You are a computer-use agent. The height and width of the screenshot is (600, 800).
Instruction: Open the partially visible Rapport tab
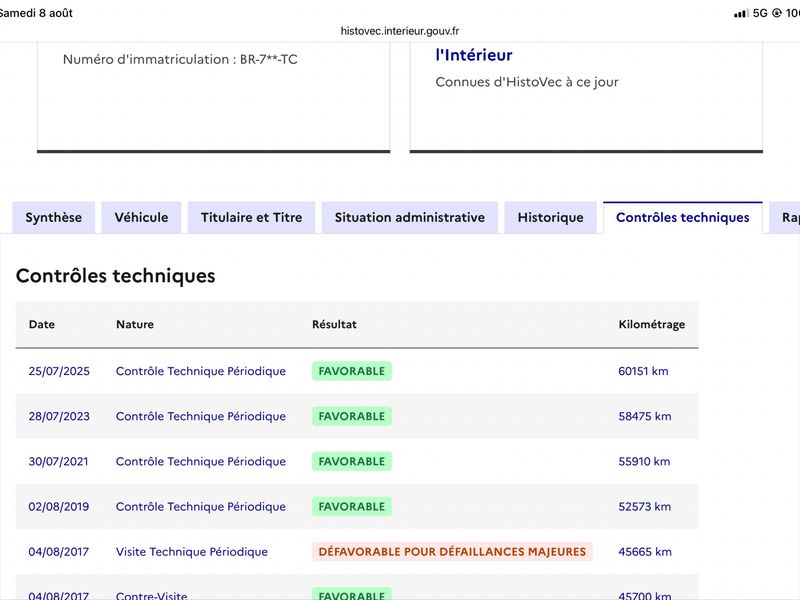786,218
